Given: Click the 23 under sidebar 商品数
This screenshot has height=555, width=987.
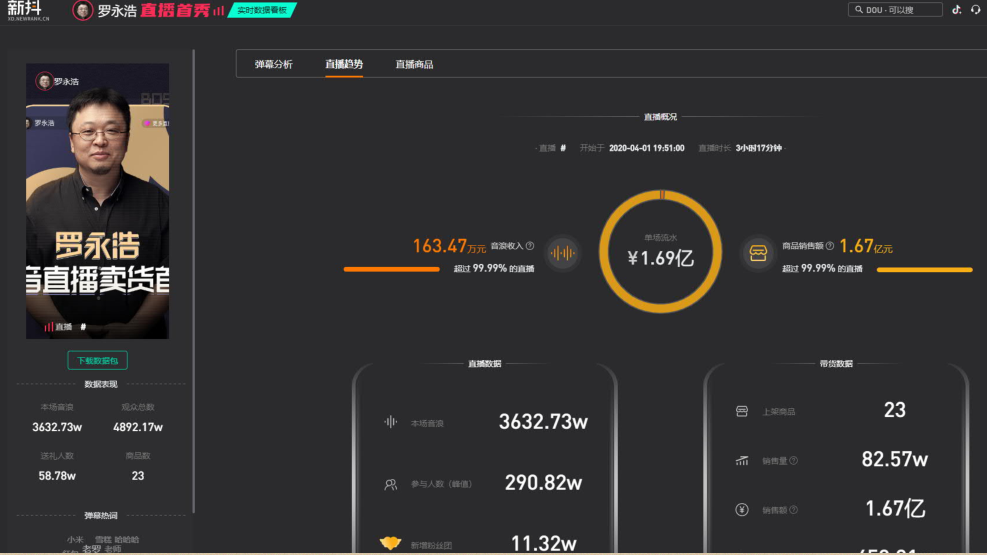Looking at the screenshot, I should tap(138, 476).
